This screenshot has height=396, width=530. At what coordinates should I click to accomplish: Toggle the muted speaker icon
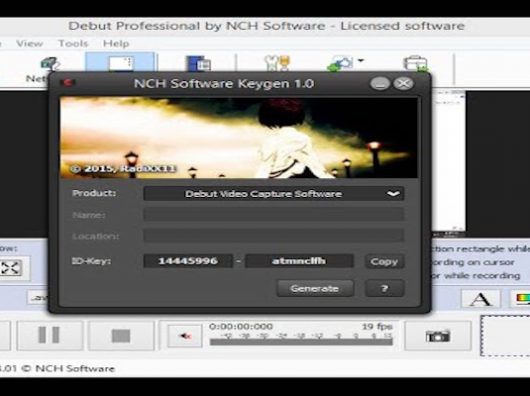click(185, 336)
